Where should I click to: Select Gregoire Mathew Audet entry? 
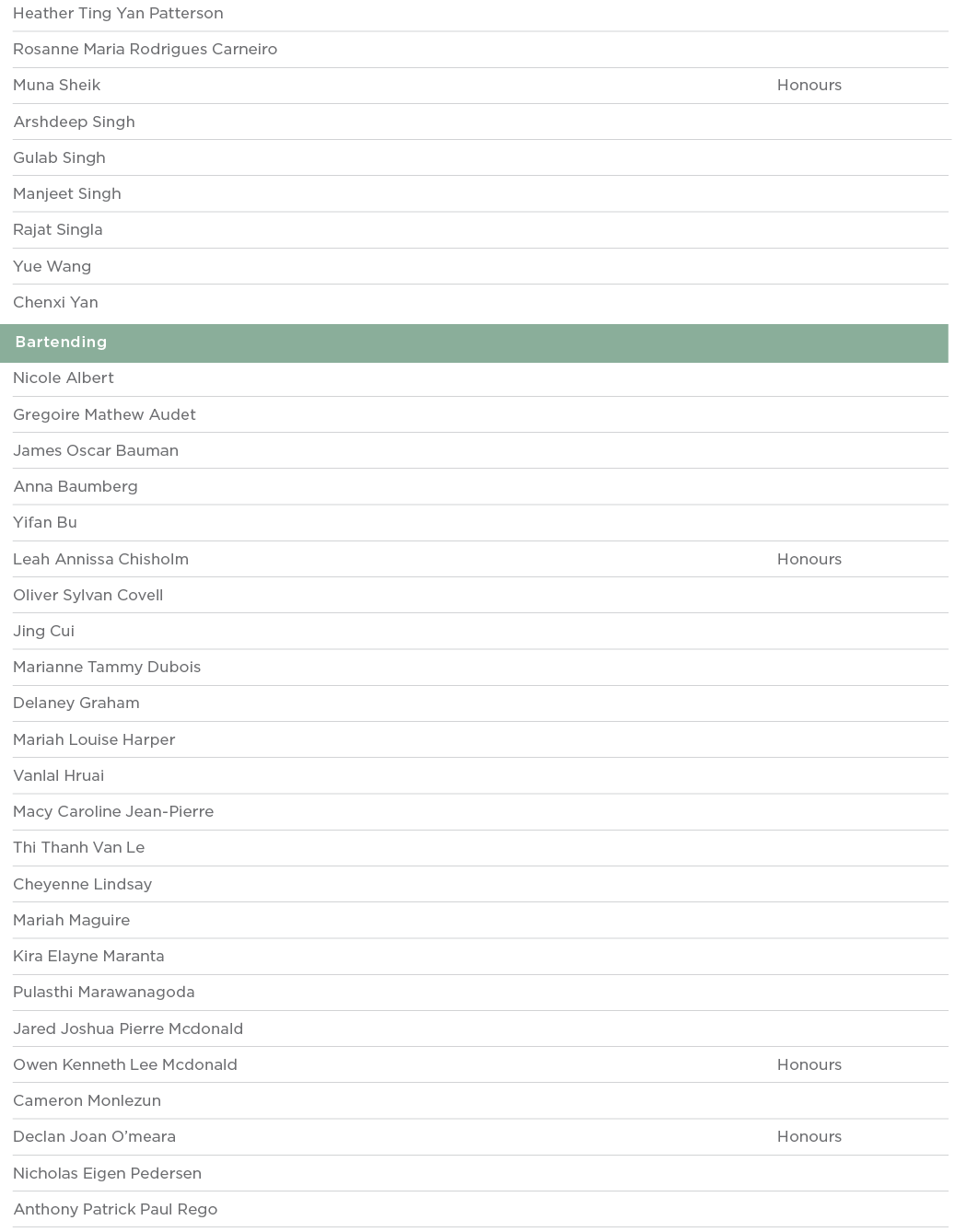pos(104,415)
